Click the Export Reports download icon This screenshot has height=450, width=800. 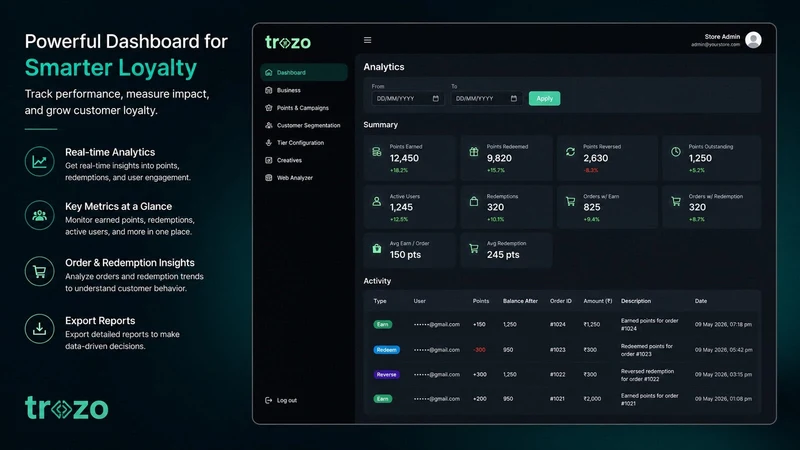click(x=39, y=329)
